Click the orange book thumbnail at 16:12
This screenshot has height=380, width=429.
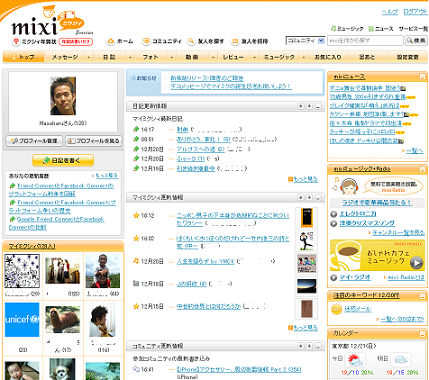[x=306, y=218]
